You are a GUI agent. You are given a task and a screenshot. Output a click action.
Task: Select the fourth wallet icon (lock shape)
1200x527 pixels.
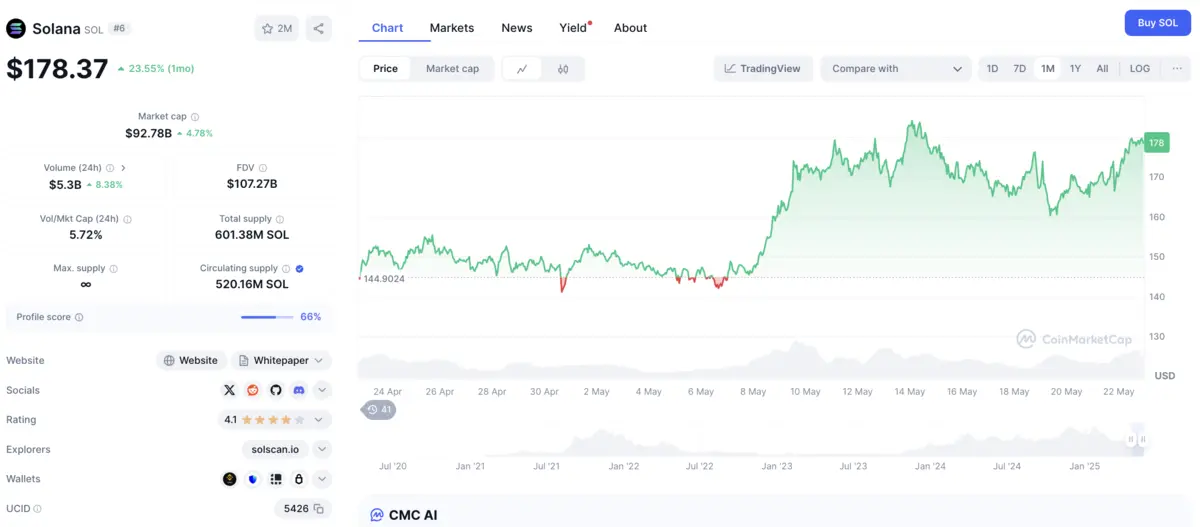coord(298,479)
